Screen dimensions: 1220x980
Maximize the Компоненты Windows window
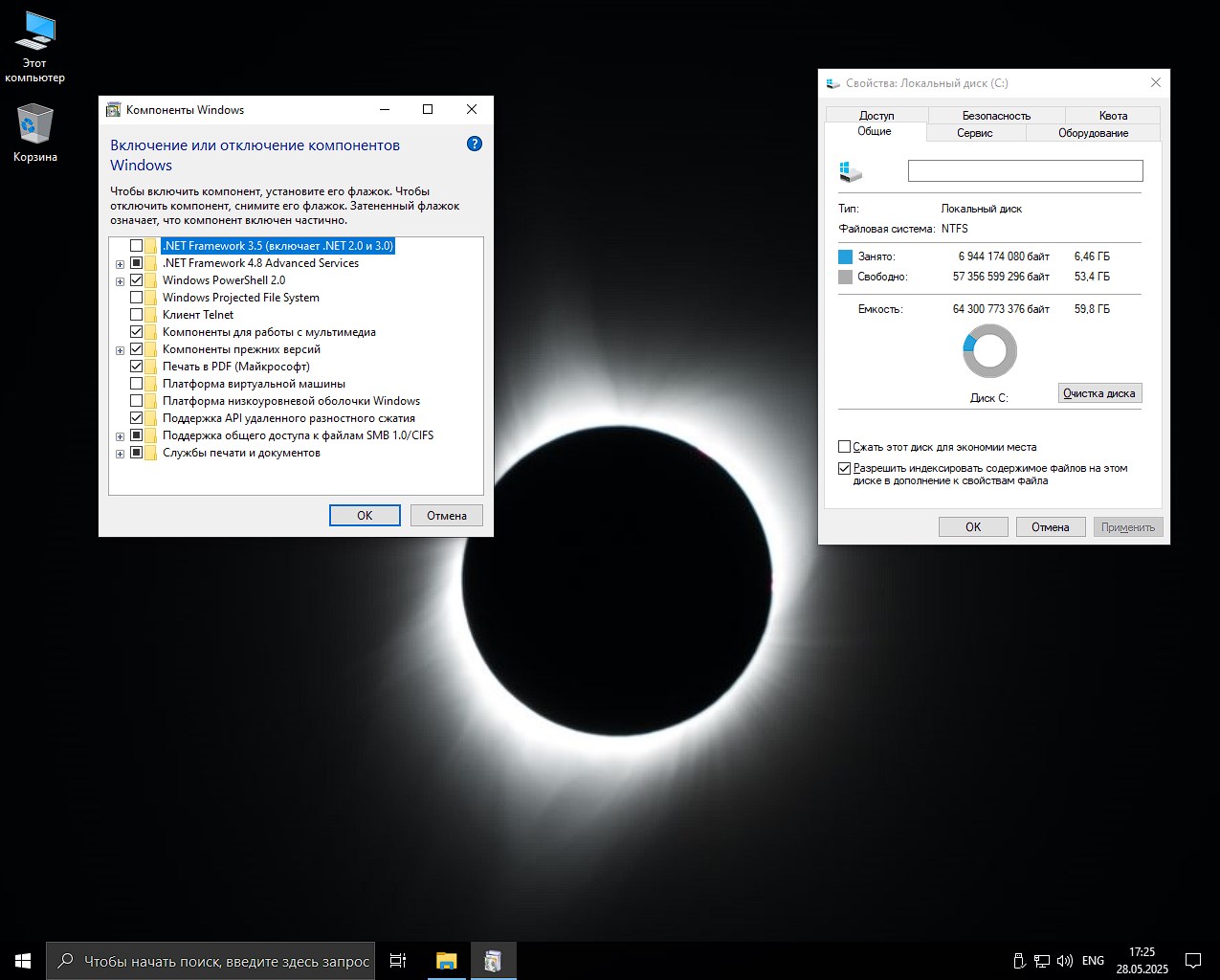click(428, 109)
